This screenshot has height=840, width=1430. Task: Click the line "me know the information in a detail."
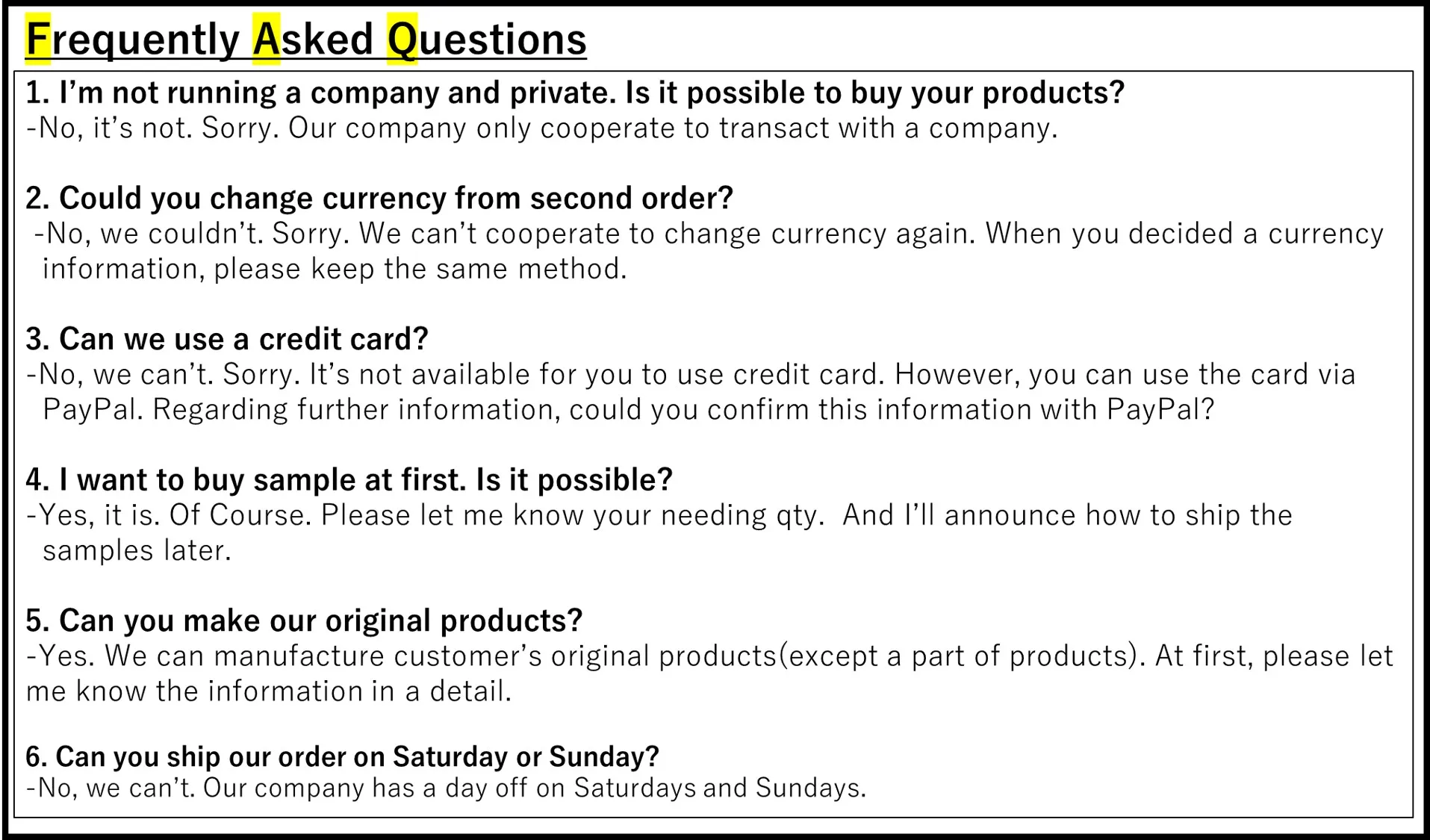click(269, 691)
